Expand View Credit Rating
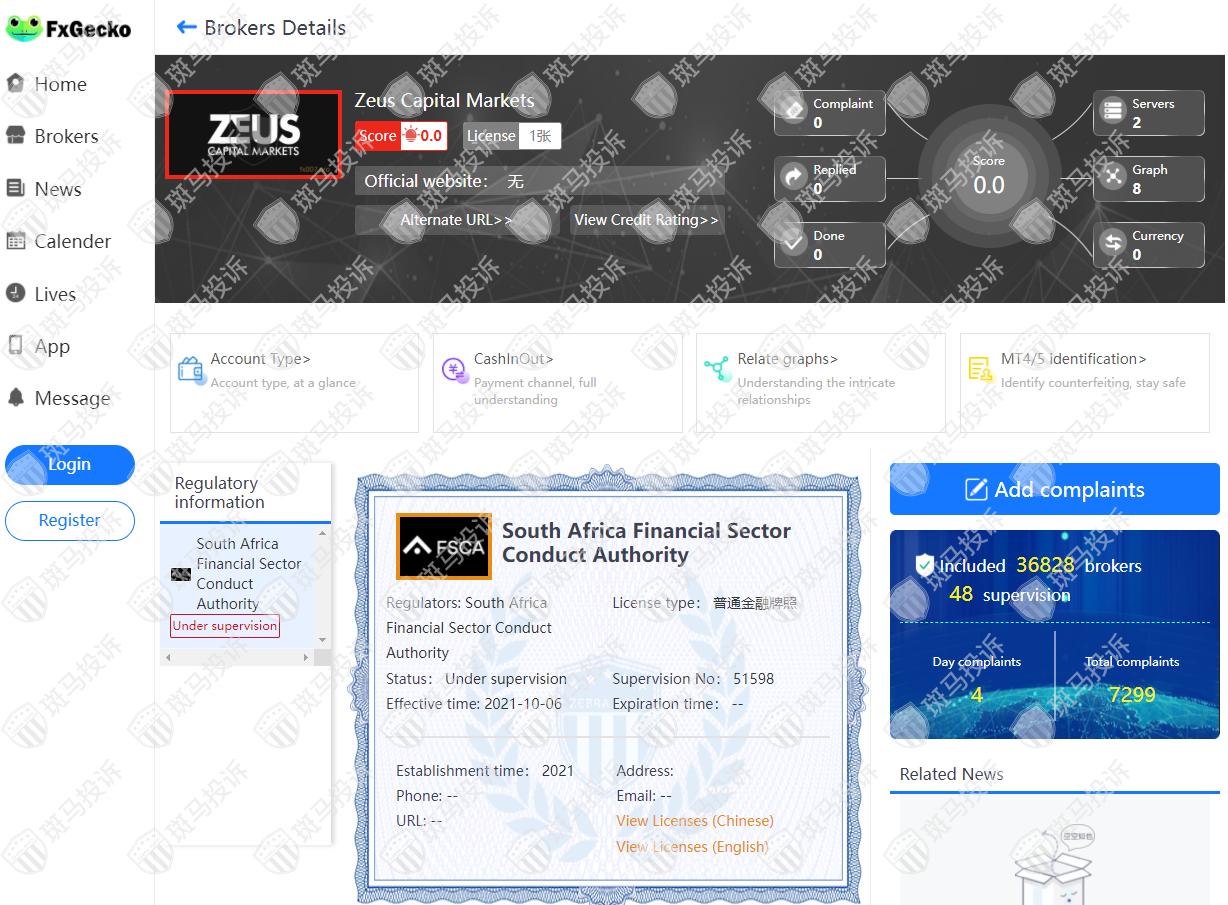The image size is (1228, 905). tap(646, 220)
